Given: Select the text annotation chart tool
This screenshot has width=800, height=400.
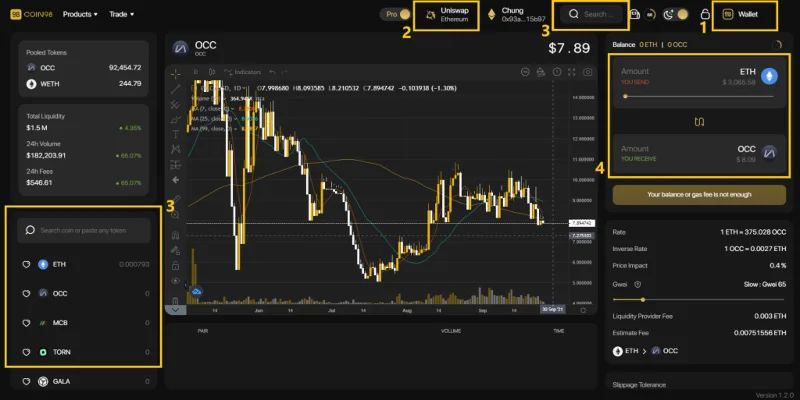Looking at the screenshot, I should (176, 134).
